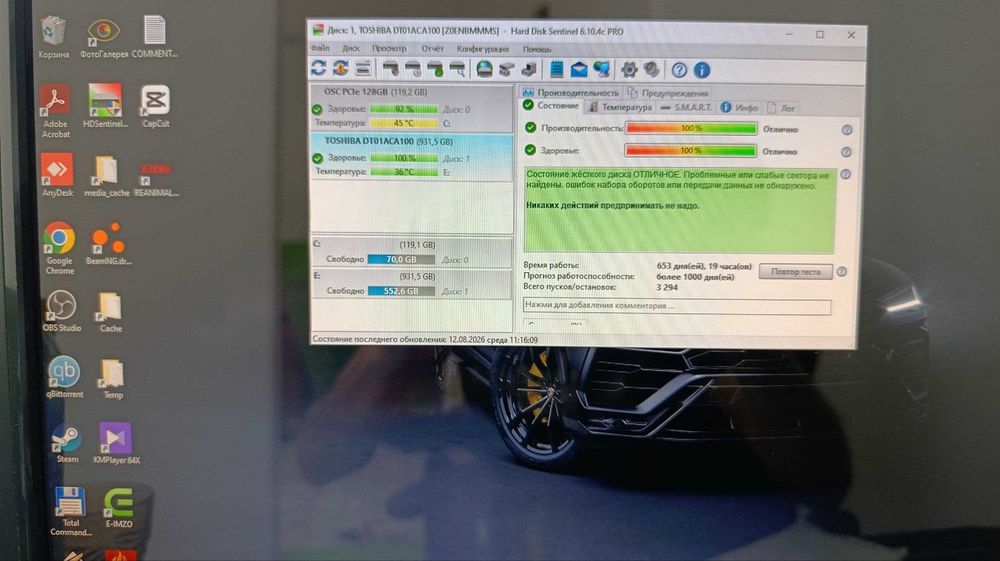Open the Файл menu
The height and width of the screenshot is (561, 1000).
[x=320, y=48]
